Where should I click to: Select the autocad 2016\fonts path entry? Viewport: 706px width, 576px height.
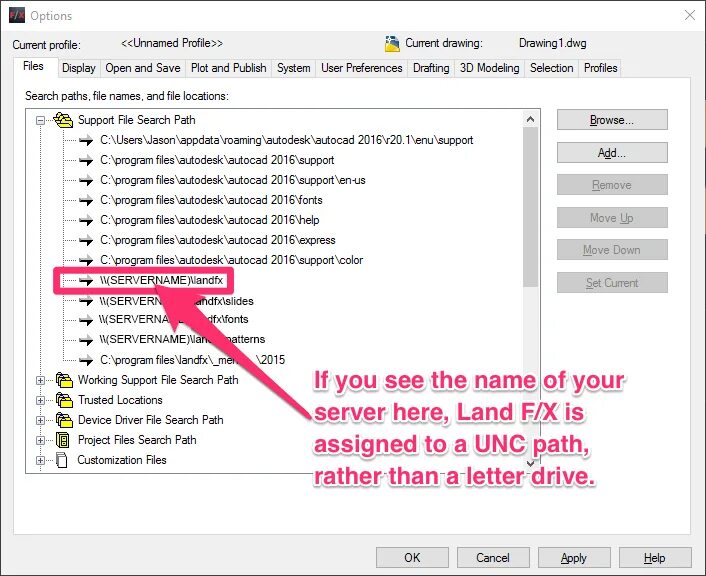tap(211, 200)
